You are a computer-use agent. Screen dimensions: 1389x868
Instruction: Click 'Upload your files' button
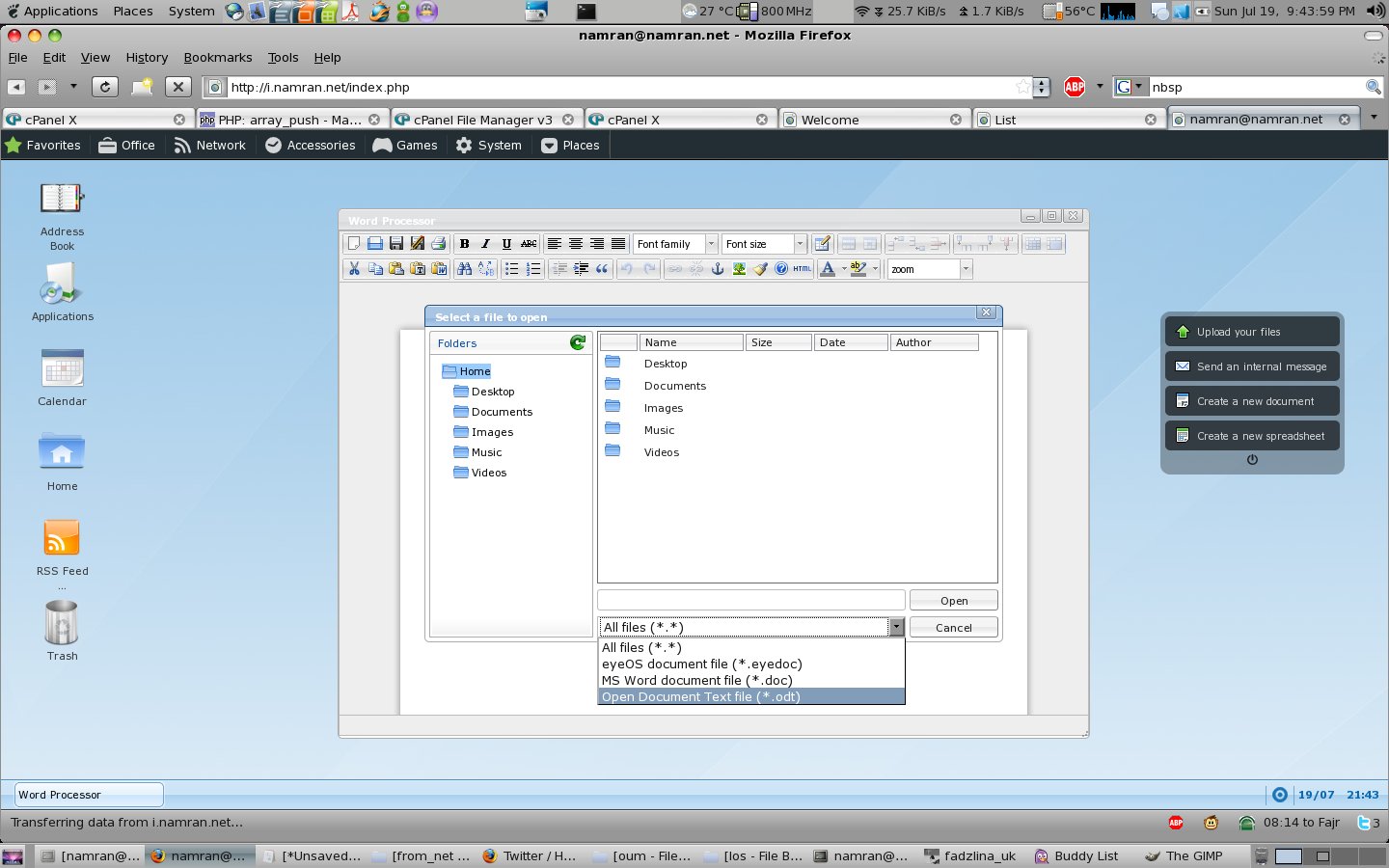1252,332
